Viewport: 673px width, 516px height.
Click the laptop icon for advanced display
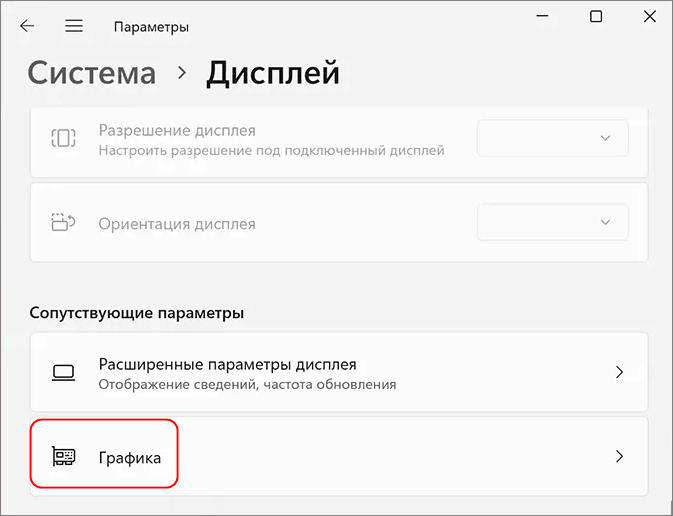[x=64, y=372]
